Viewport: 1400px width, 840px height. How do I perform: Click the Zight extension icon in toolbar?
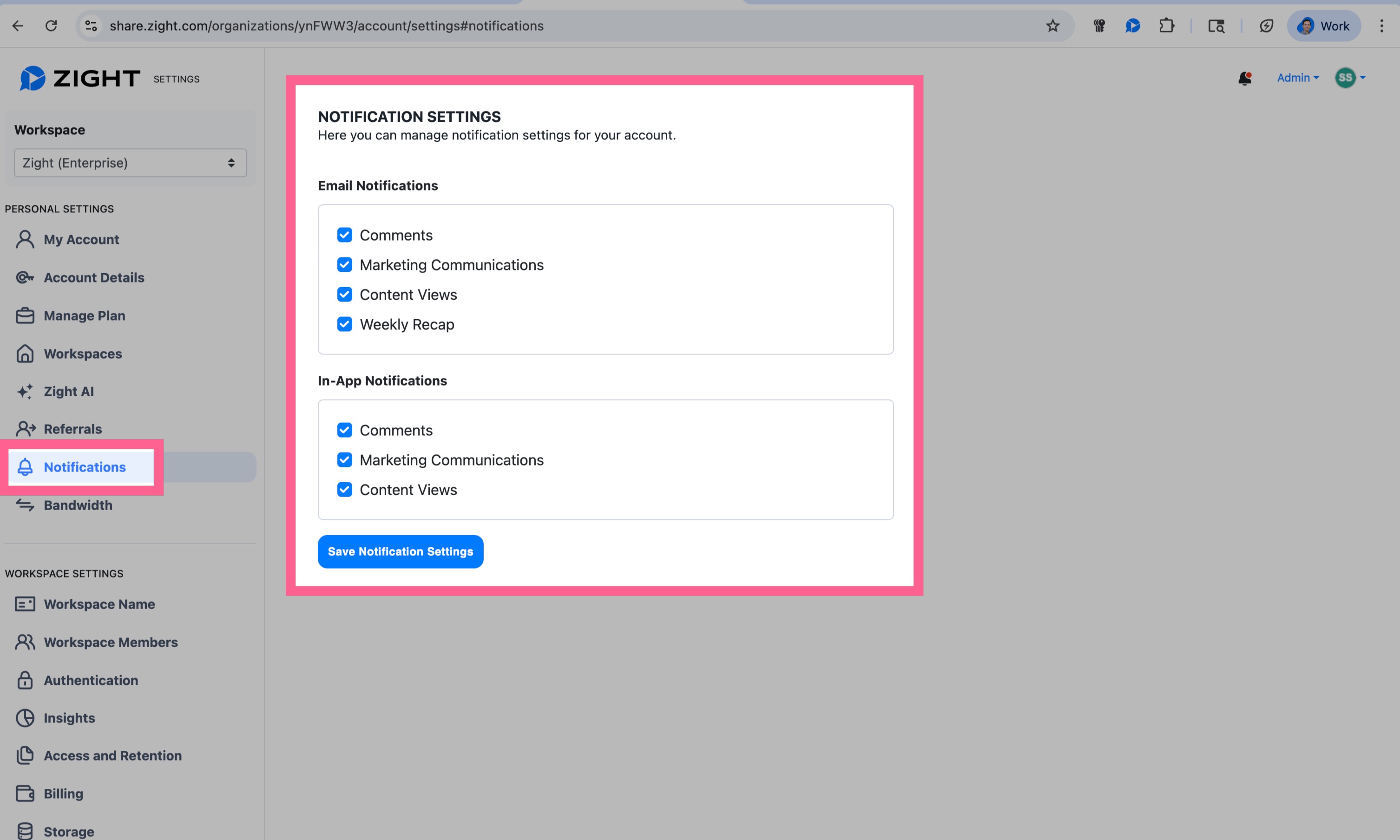tap(1132, 26)
